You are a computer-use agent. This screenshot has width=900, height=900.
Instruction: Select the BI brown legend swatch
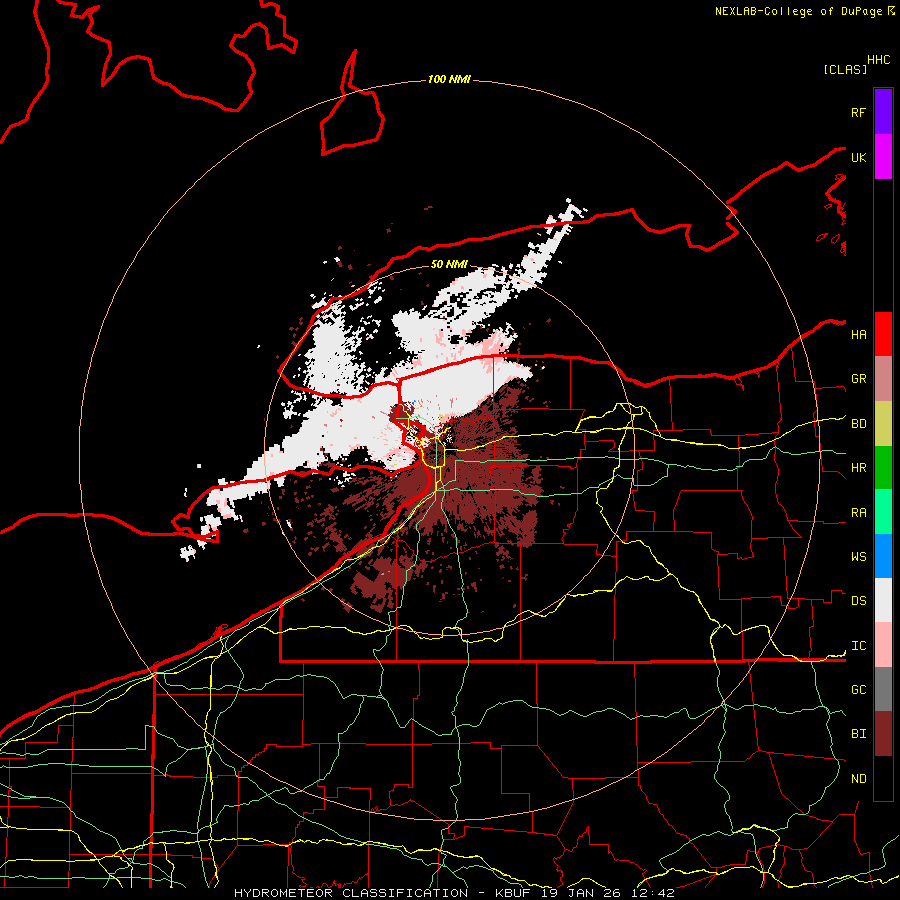(x=883, y=734)
